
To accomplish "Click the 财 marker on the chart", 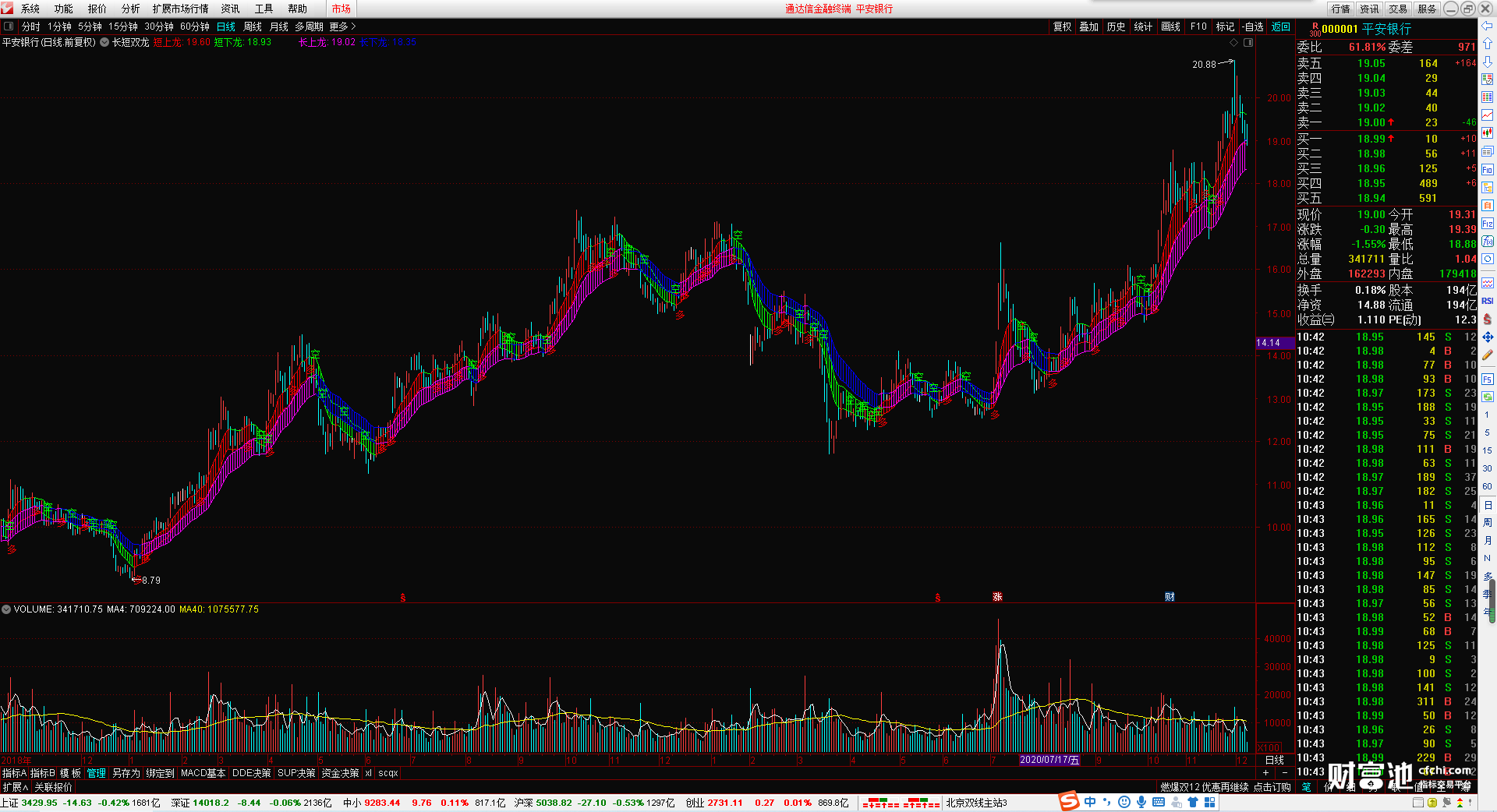I will click(x=1170, y=597).
